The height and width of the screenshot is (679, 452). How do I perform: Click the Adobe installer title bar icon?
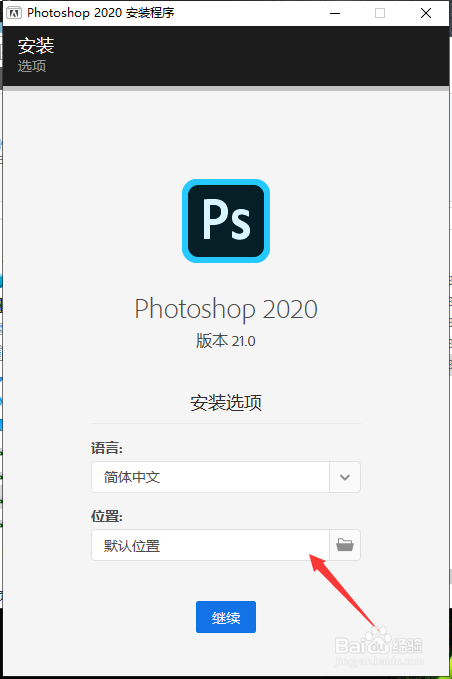(14, 13)
